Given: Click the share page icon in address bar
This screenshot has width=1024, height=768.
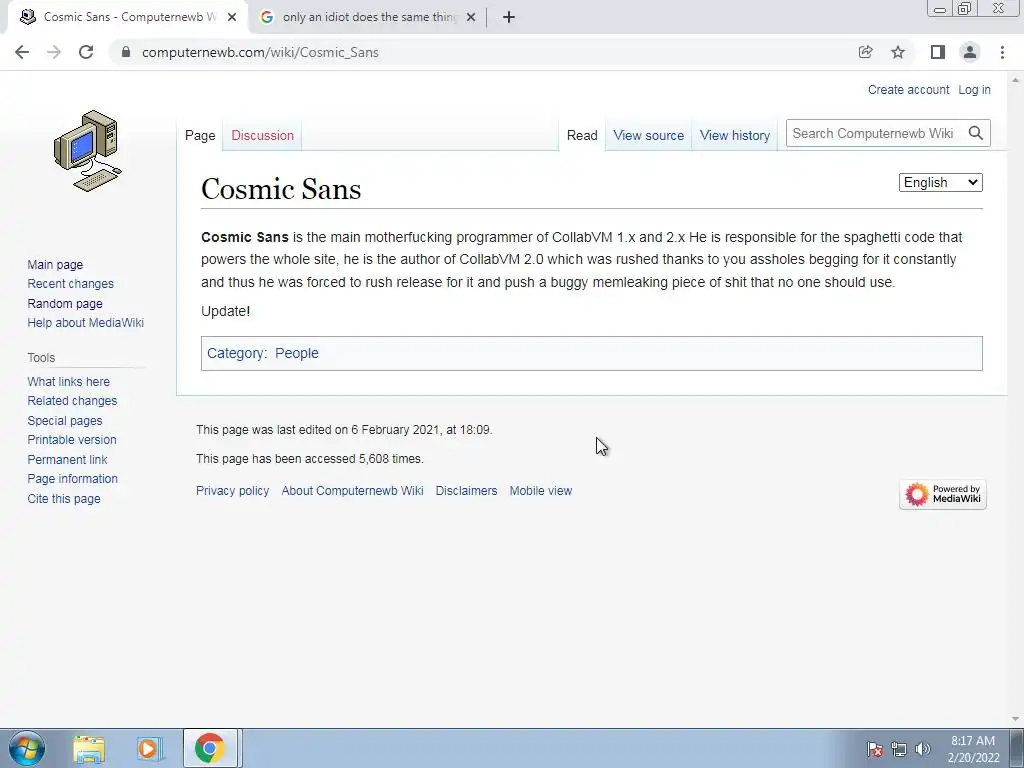Looking at the screenshot, I should [865, 52].
